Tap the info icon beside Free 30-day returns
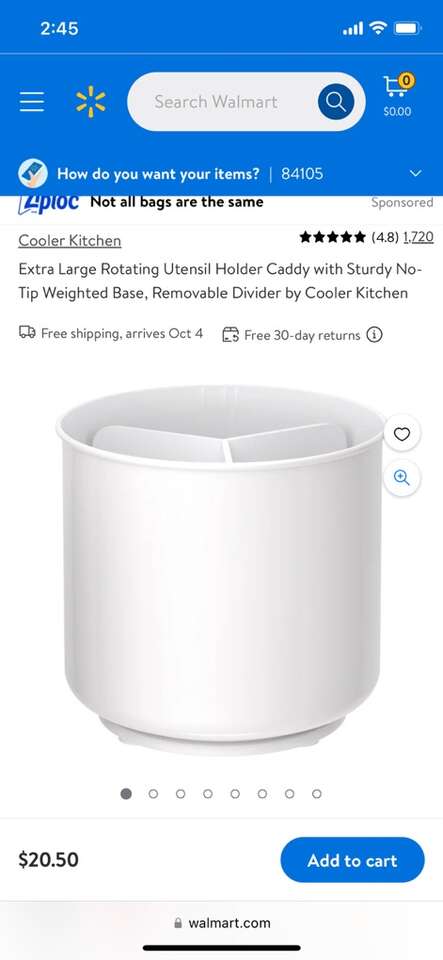443x960 pixels. coord(374,335)
